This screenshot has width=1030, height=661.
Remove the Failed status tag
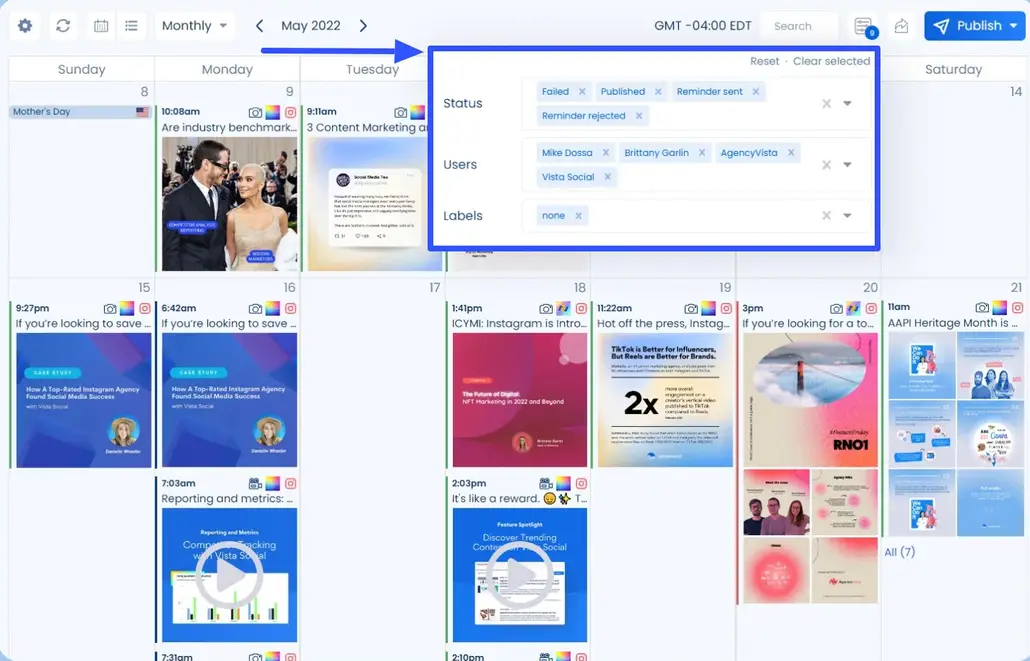tap(582, 92)
